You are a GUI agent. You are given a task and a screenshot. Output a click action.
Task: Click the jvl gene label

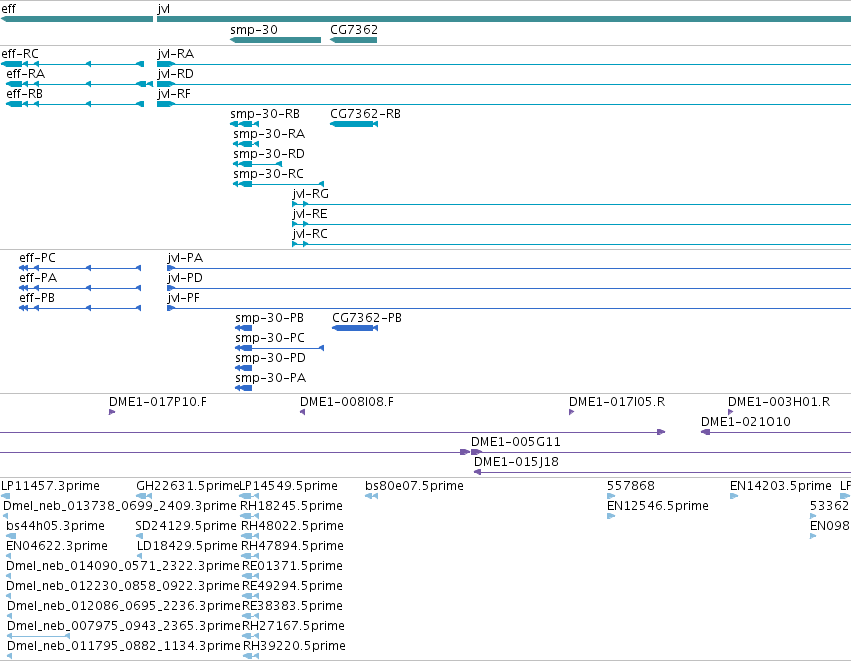163,9
